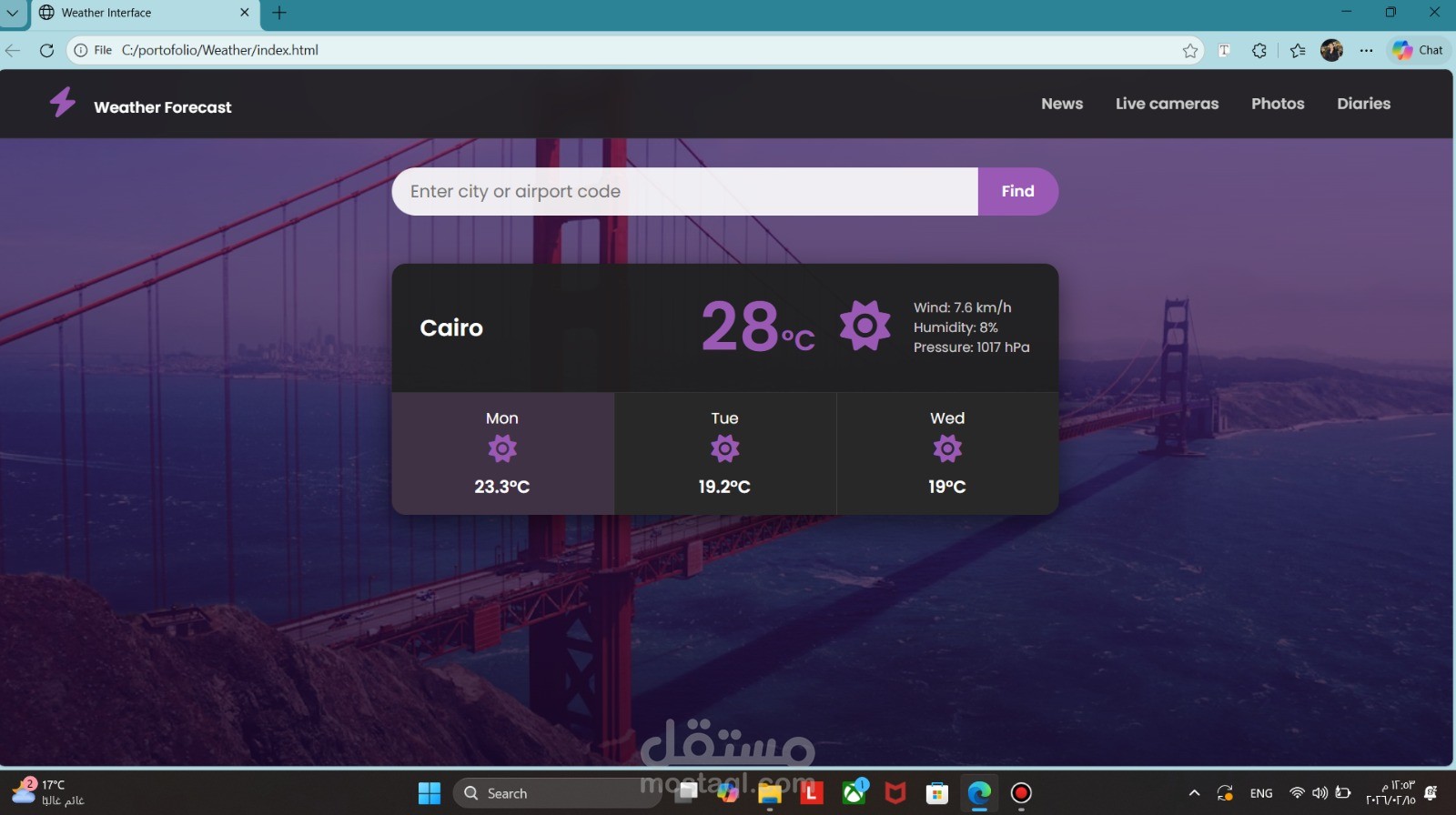Open the browser profile avatar
This screenshot has height=815, width=1456.
click(1331, 51)
